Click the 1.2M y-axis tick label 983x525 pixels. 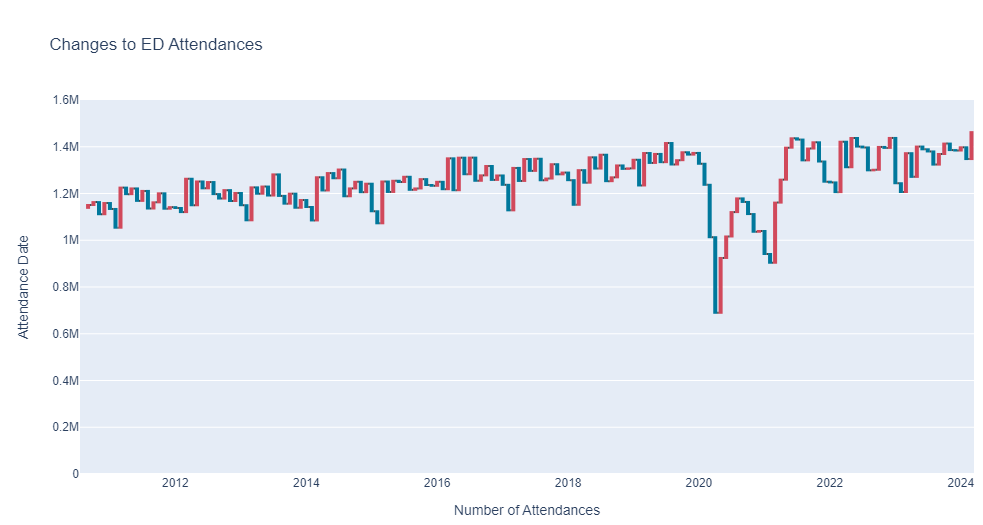point(66,194)
